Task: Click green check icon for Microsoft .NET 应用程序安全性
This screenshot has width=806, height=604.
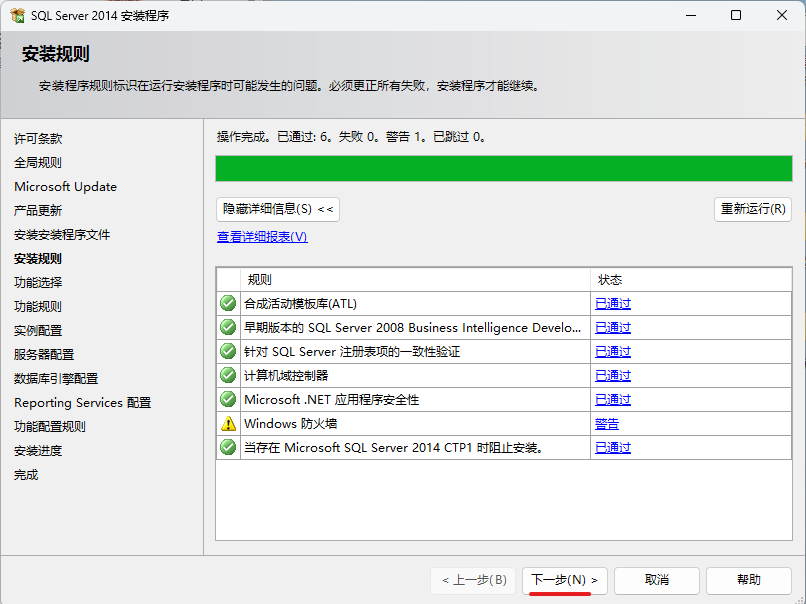Action: 228,399
